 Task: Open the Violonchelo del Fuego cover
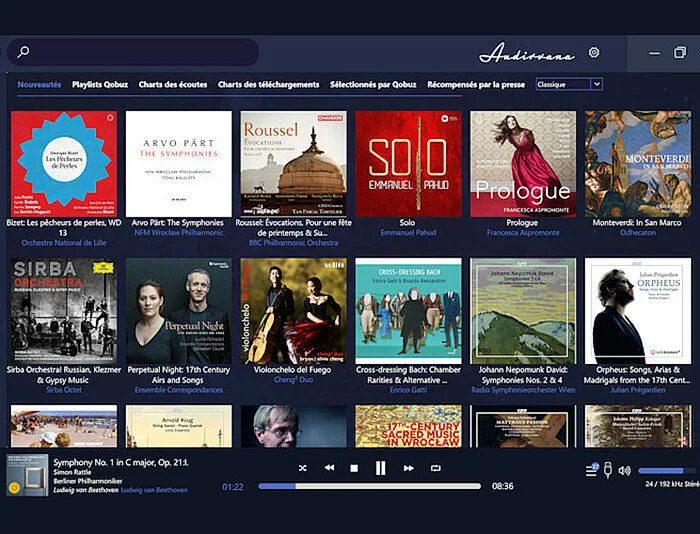293,311
